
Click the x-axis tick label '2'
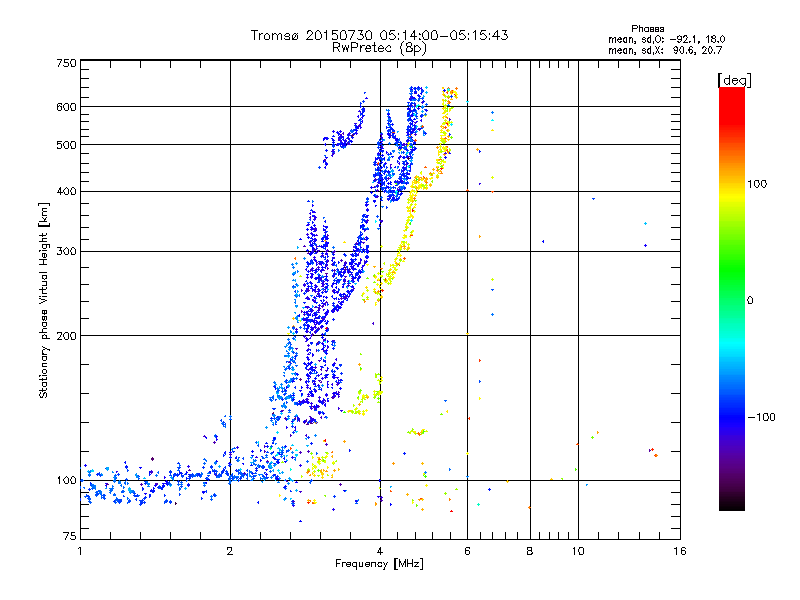click(230, 551)
